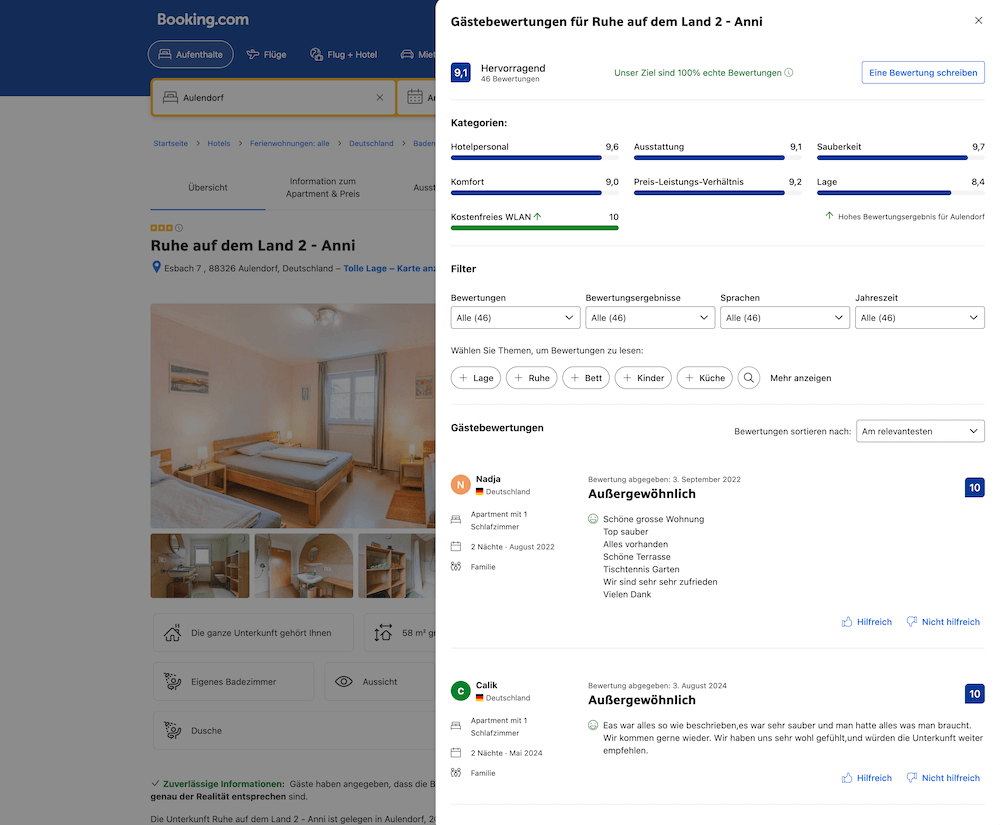Screen dimensions: 1000x825
Task: Open the Sprachen filter dropdown
Action: 784,318
